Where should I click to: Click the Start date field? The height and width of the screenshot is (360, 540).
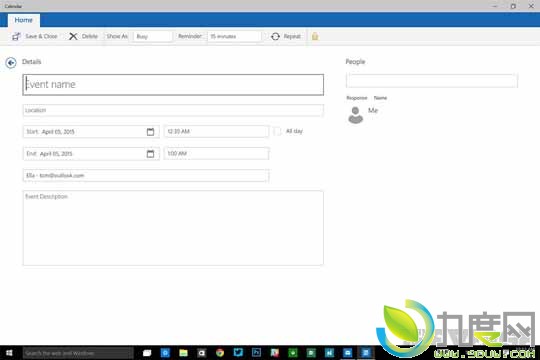[x=91, y=132]
